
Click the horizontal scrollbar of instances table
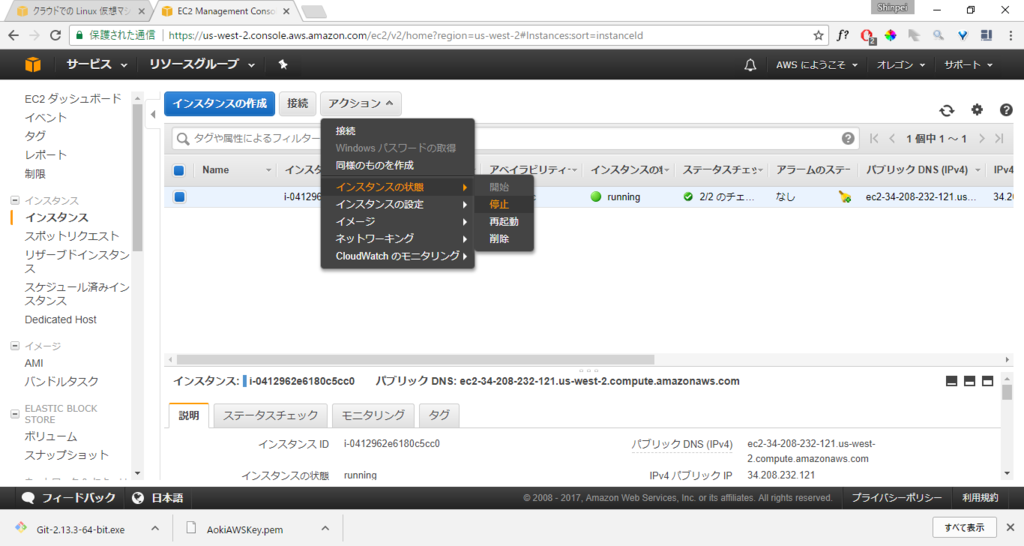(415, 359)
